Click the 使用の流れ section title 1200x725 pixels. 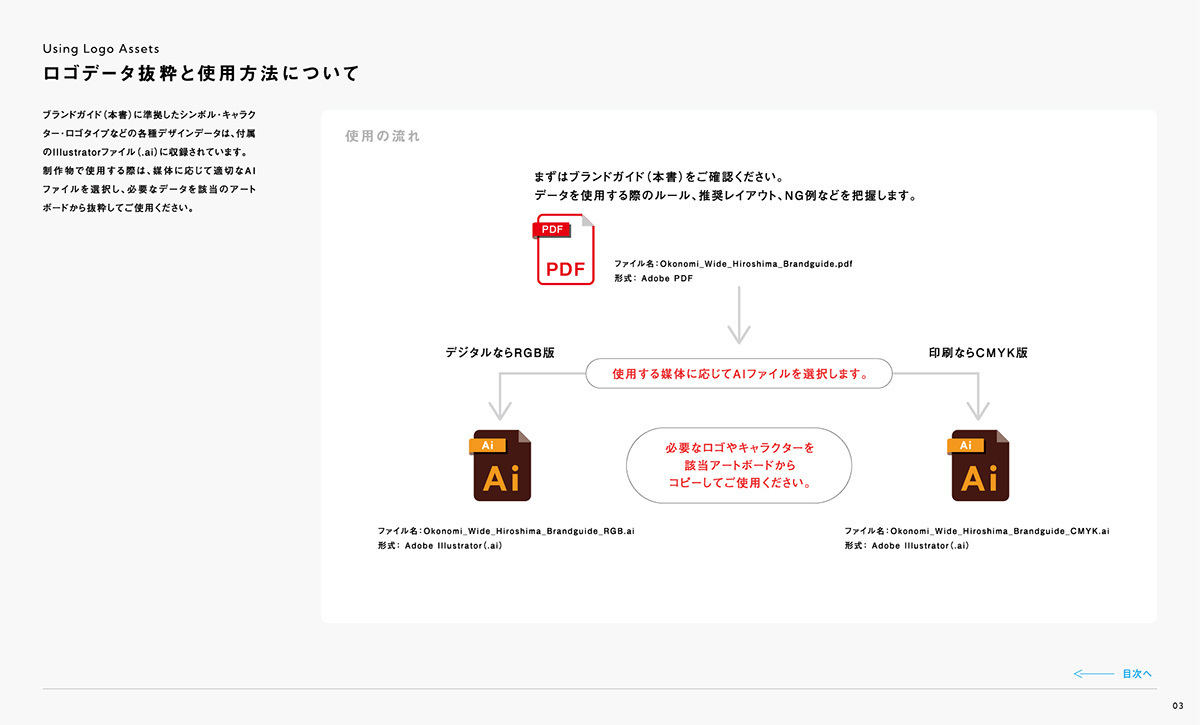pyautogui.click(x=382, y=136)
